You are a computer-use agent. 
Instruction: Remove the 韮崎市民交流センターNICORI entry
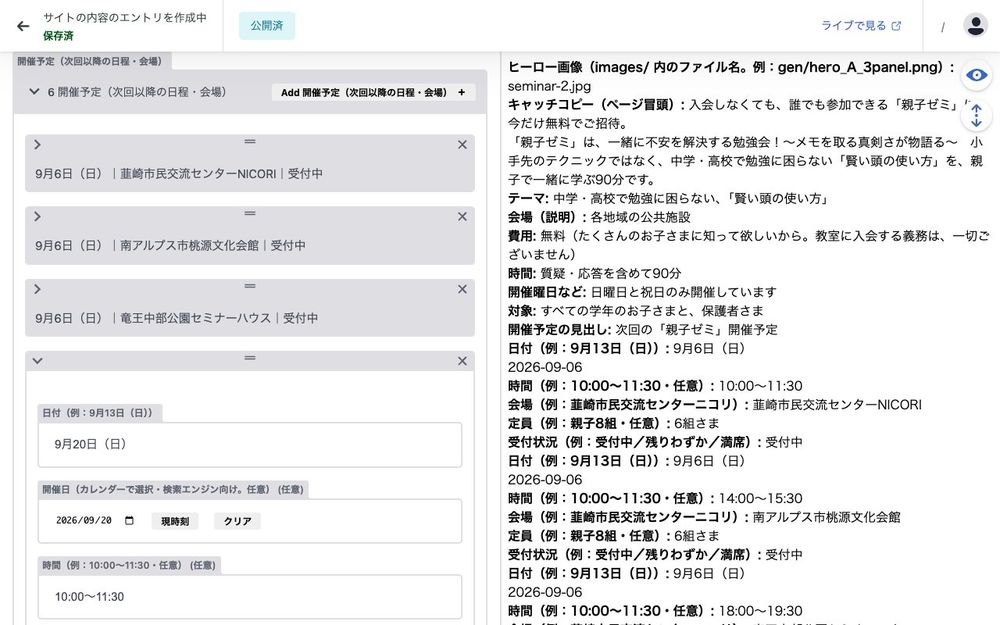462,145
